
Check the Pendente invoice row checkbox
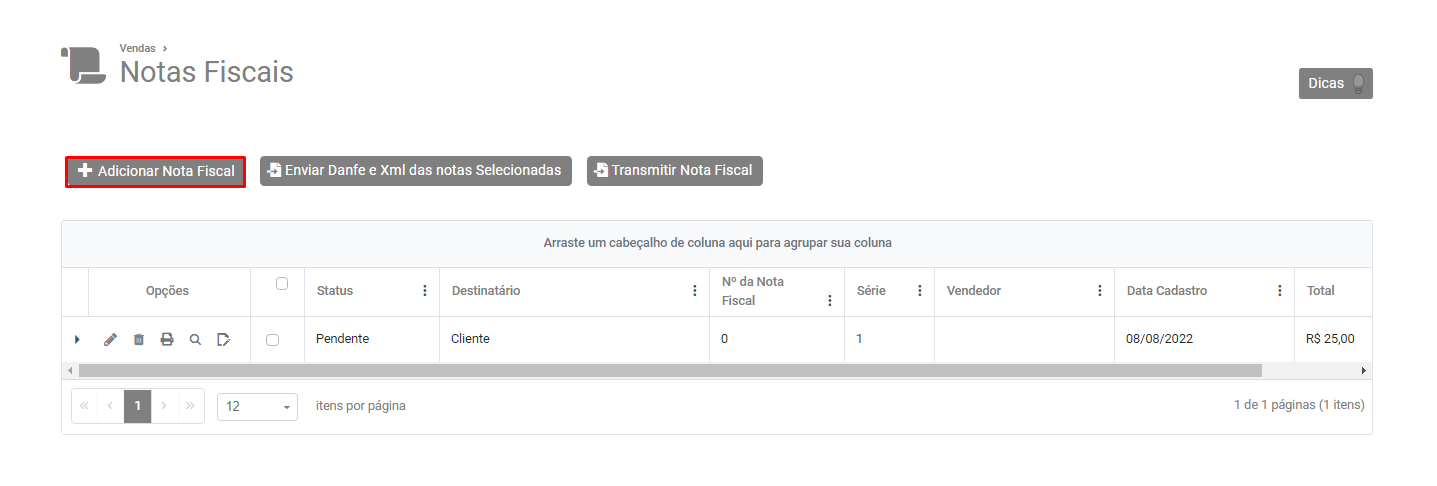point(272,340)
